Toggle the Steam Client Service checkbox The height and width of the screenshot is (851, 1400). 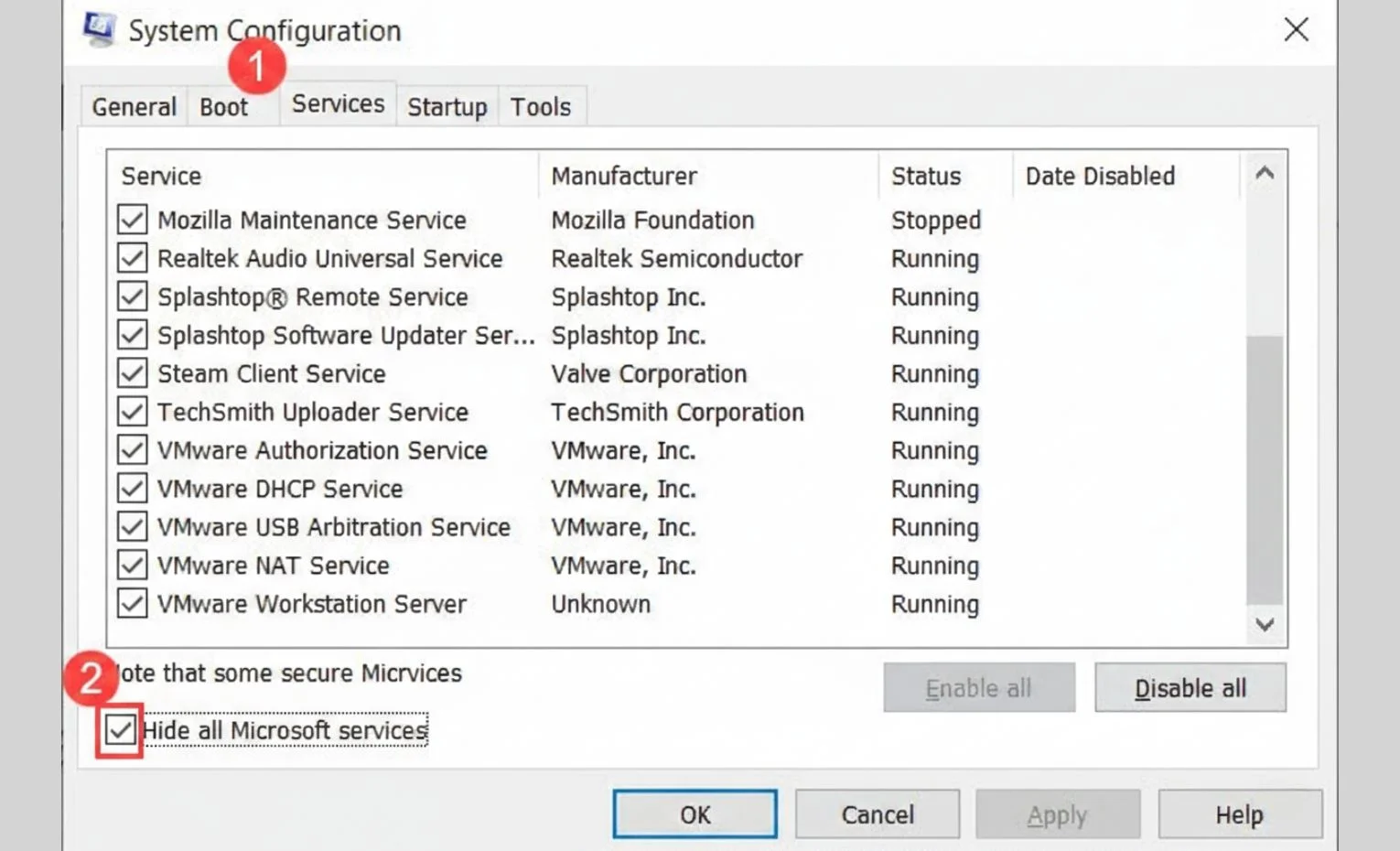point(132,373)
